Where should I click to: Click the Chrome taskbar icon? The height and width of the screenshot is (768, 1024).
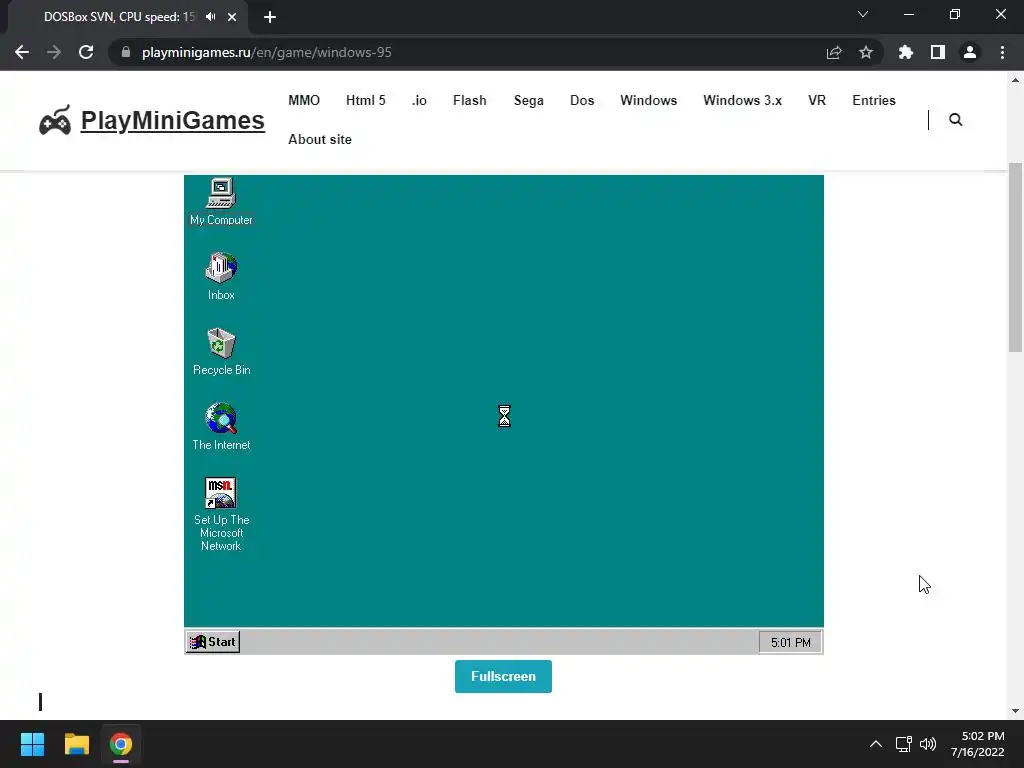(121, 744)
